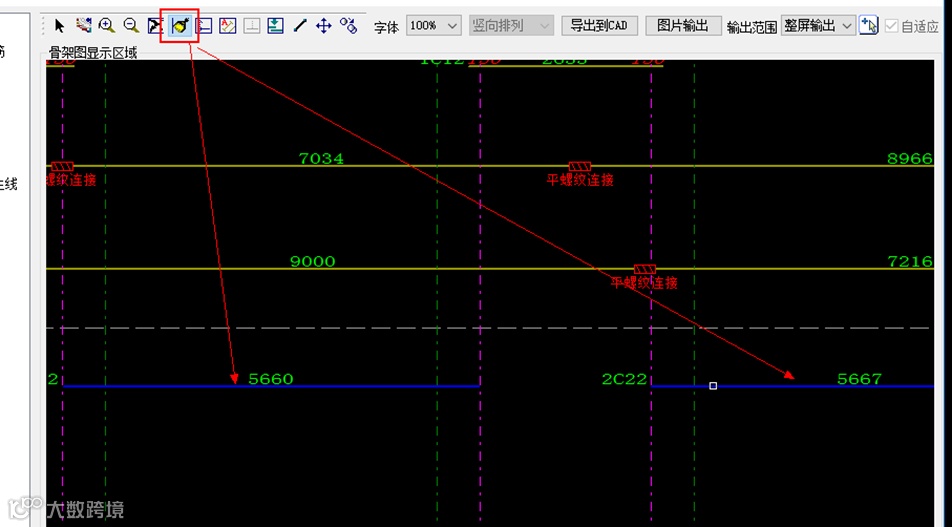
Task: Click the letter A annotation edit icon
Action: [228, 26]
